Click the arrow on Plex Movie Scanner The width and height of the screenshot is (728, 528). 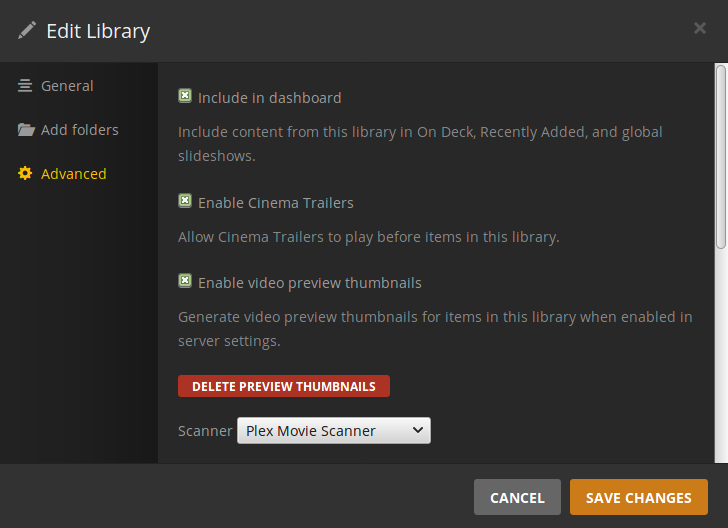(x=417, y=431)
